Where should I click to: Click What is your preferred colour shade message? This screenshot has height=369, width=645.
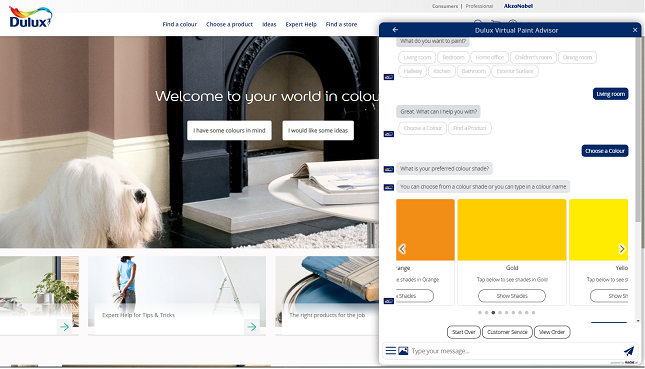(444, 169)
